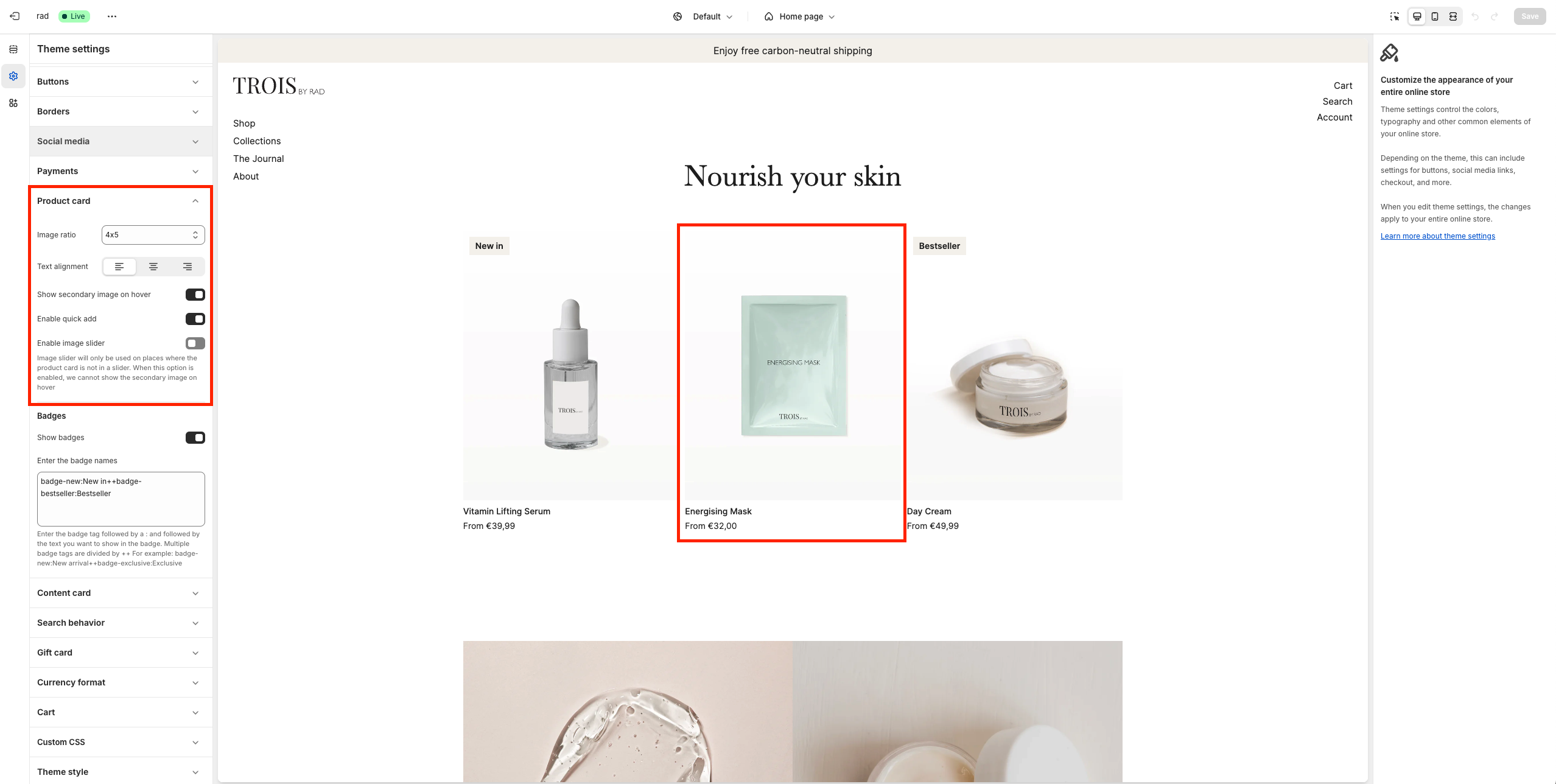Open the three-dot more actions menu
The width and height of the screenshot is (1556, 784).
(112, 16)
